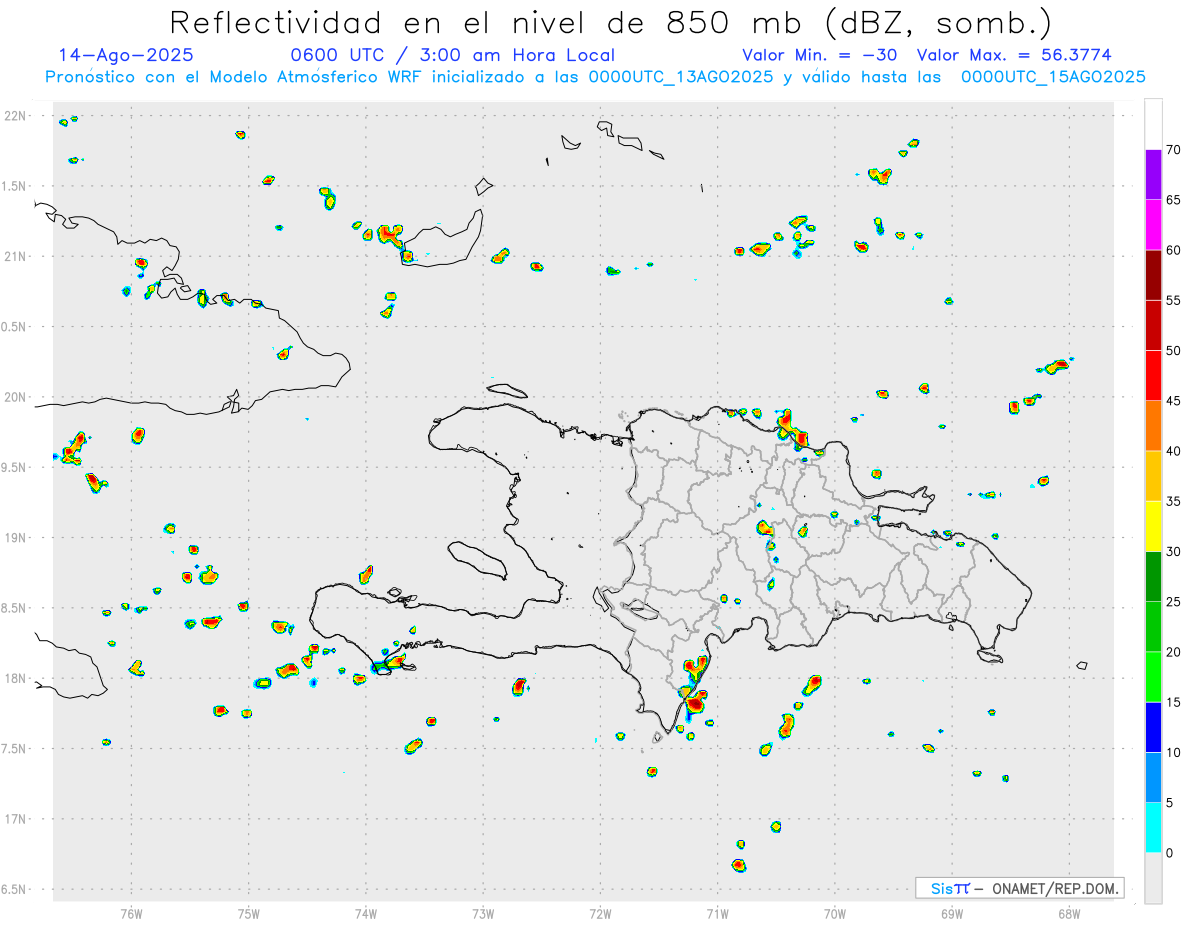Select the orange 40–45 dBZ color band
1200x927 pixels.
[x=1154, y=426]
